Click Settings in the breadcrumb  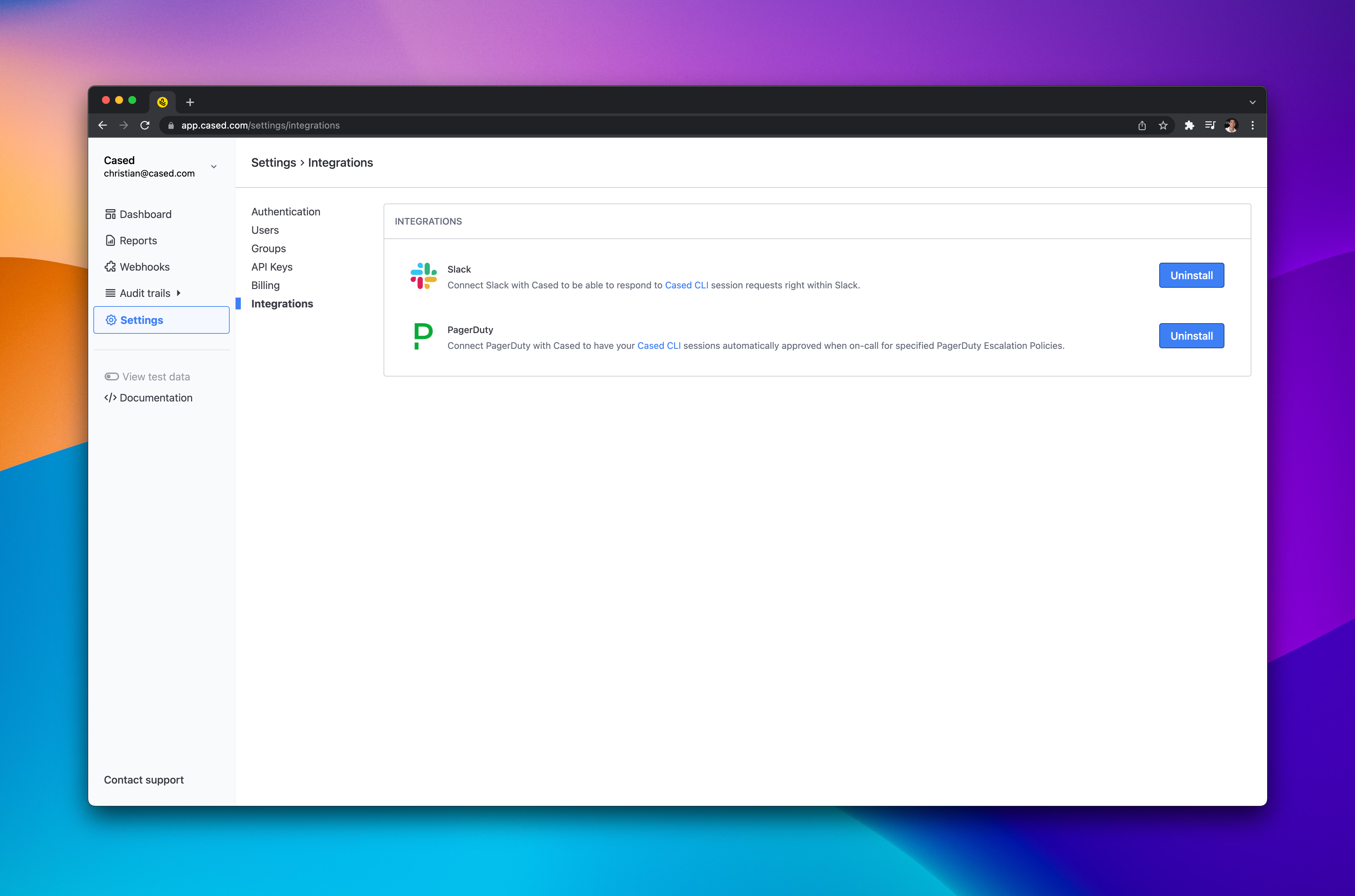pos(273,162)
